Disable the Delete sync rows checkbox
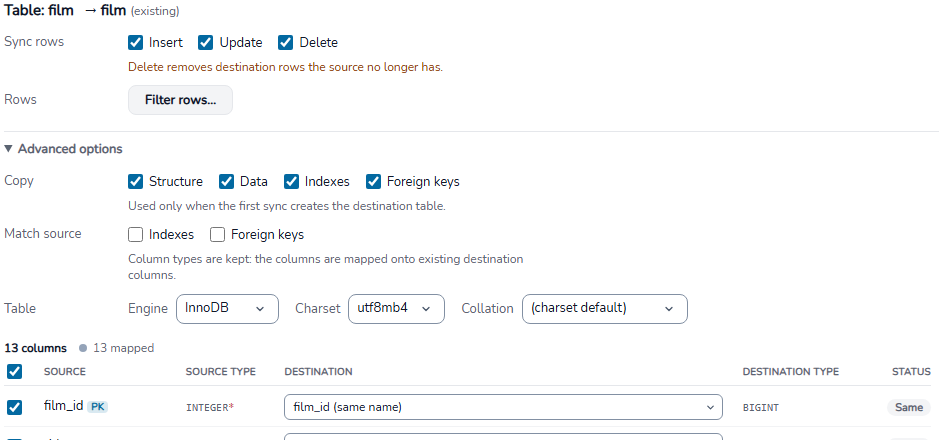Image resolution: width=943 pixels, height=440 pixels. [x=286, y=43]
